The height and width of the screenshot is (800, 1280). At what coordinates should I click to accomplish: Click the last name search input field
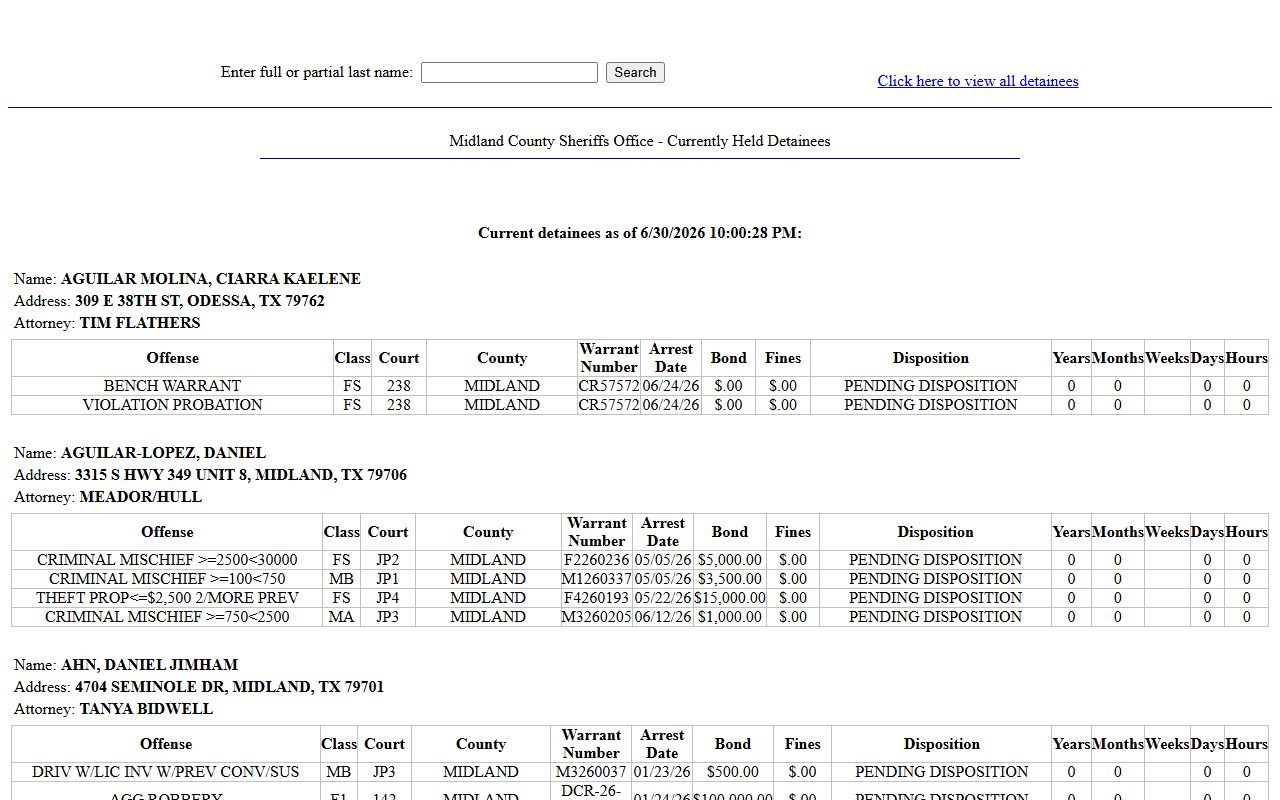pos(509,73)
